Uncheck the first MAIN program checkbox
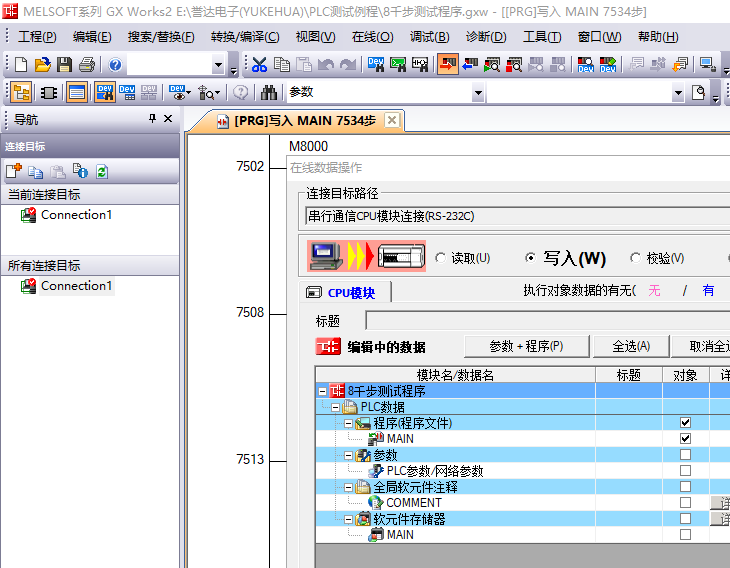Screen dimensions: 730x568 [685, 439]
